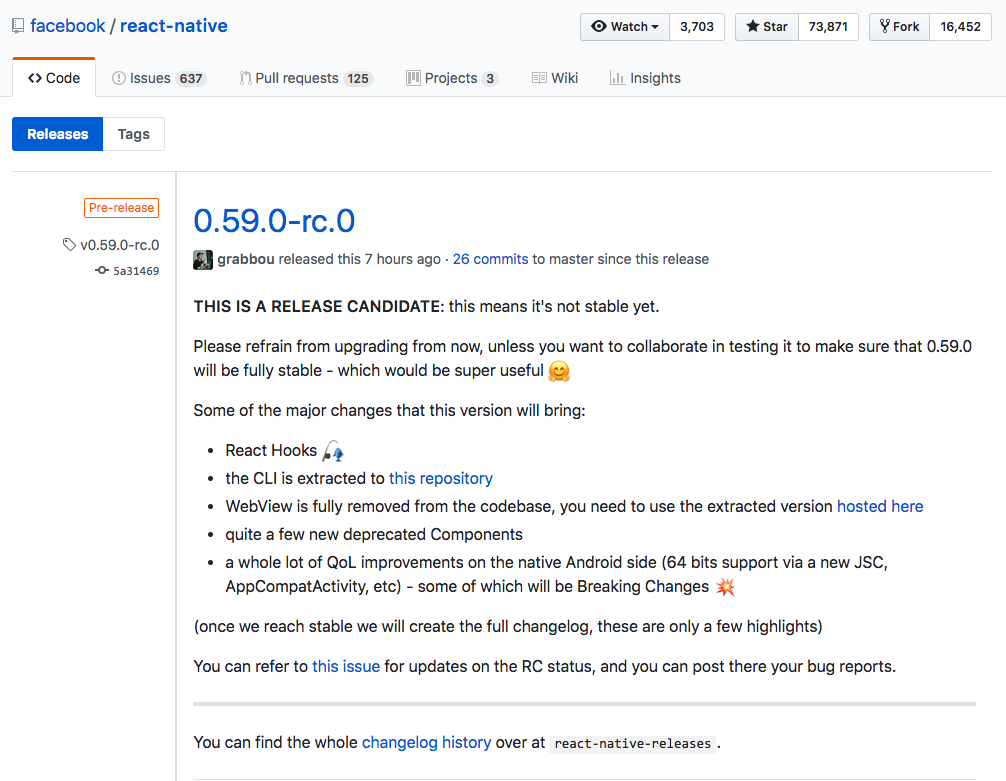The image size is (1006, 781).
Task: Click the Code angle-brackets icon
Action: point(35,78)
